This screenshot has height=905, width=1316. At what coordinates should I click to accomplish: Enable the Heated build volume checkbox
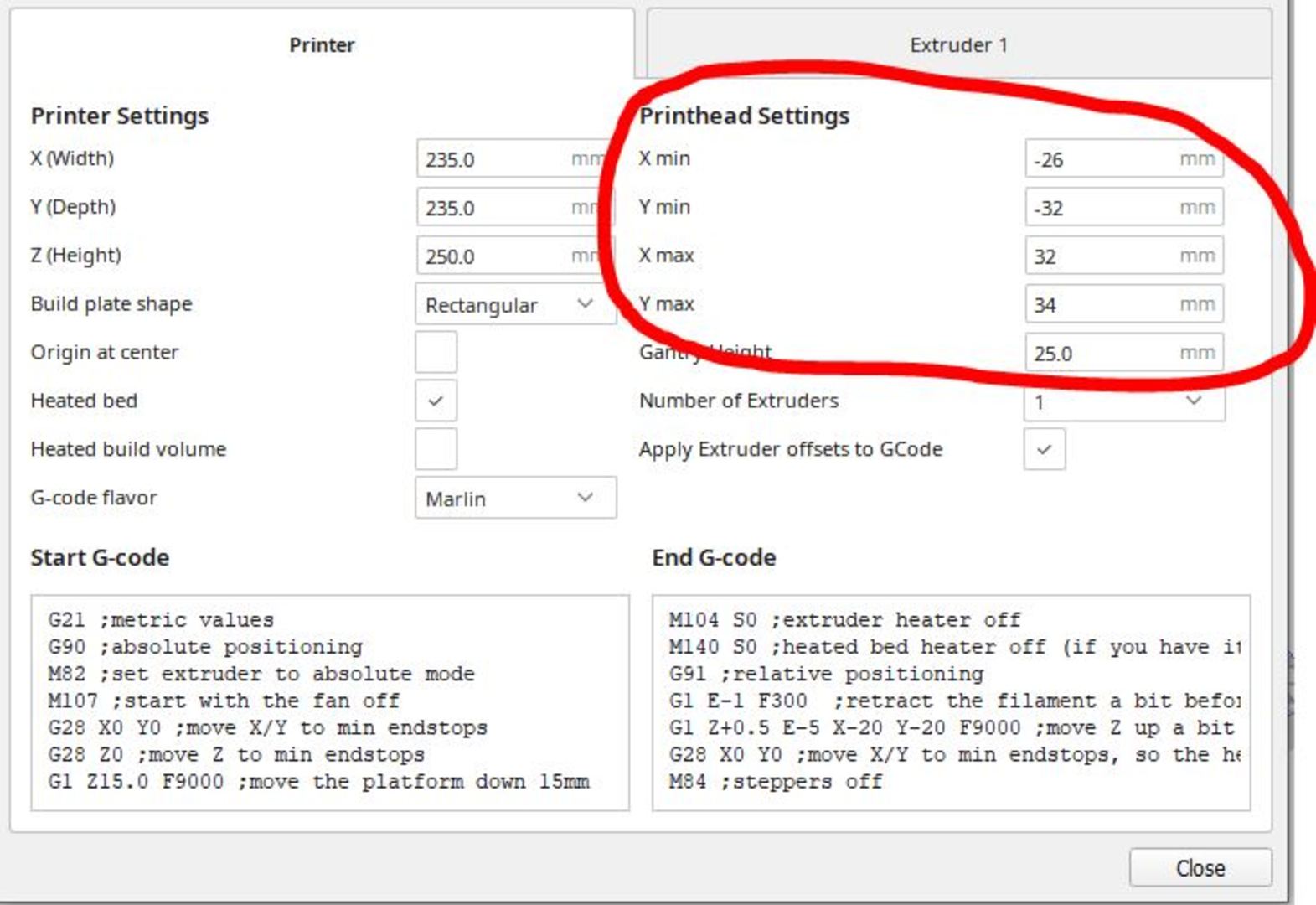click(x=436, y=449)
